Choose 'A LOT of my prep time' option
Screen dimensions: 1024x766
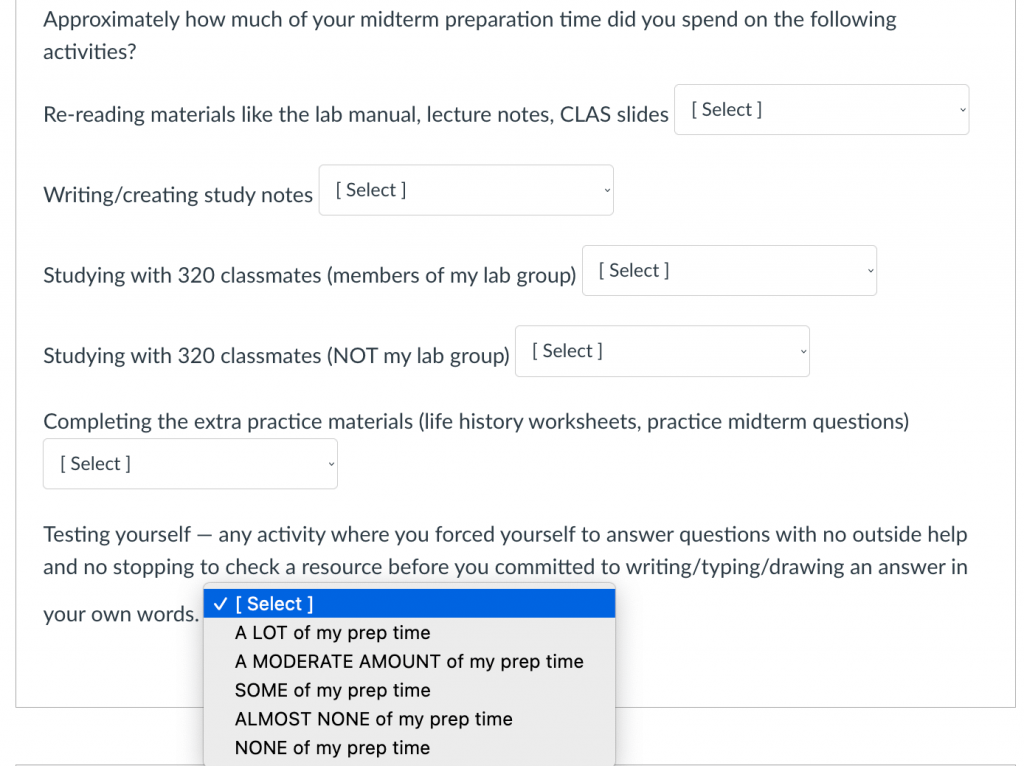coord(409,633)
